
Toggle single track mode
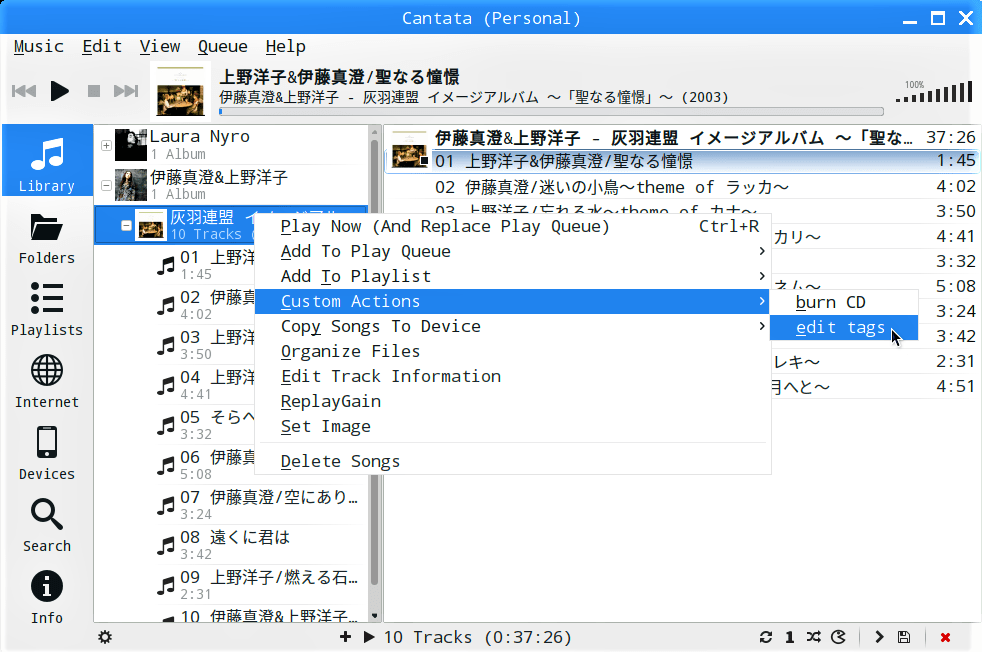pyautogui.click(x=790, y=637)
